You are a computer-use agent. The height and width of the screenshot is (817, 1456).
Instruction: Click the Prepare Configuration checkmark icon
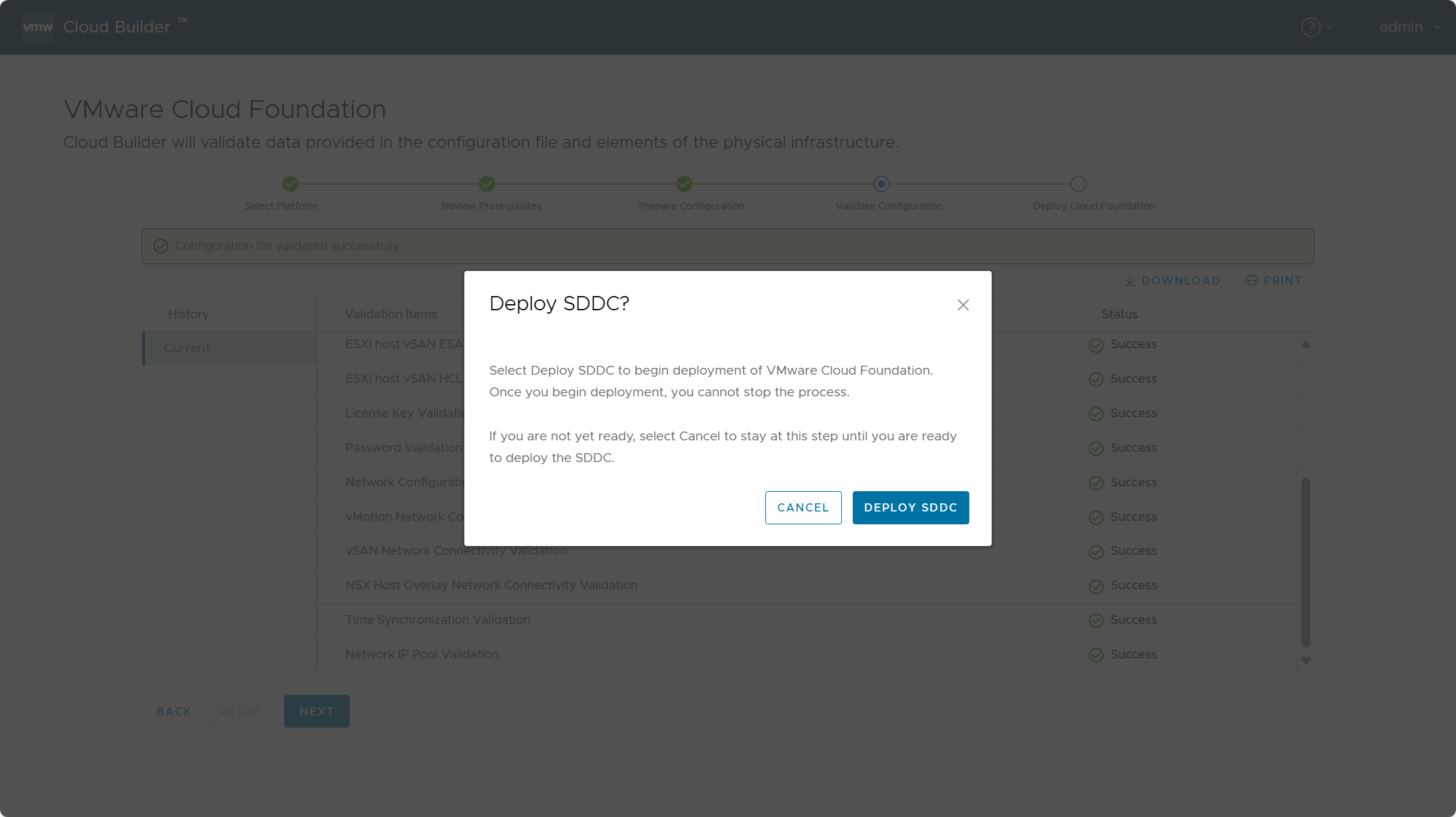684,184
